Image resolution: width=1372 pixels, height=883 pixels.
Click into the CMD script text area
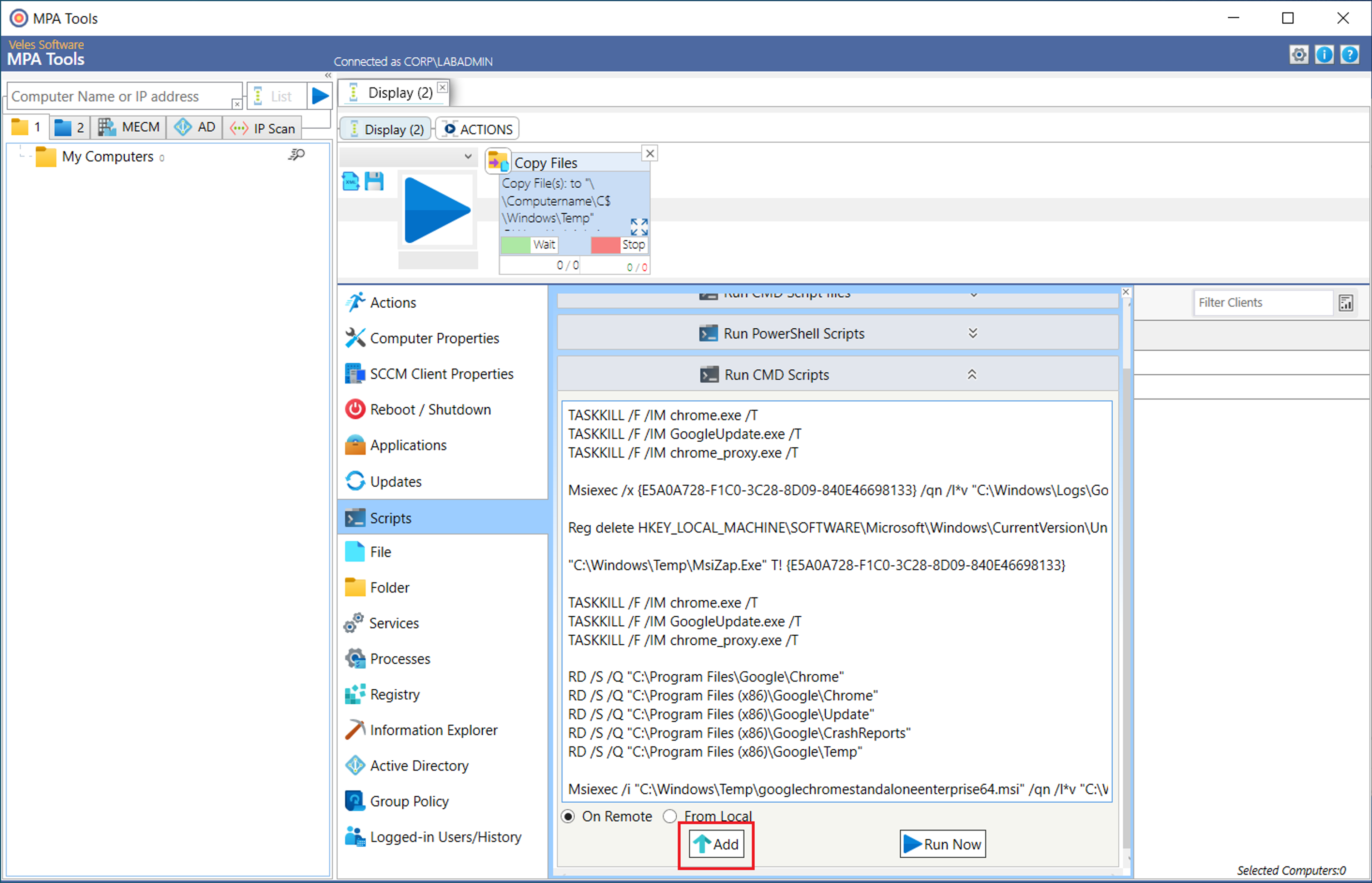point(836,601)
